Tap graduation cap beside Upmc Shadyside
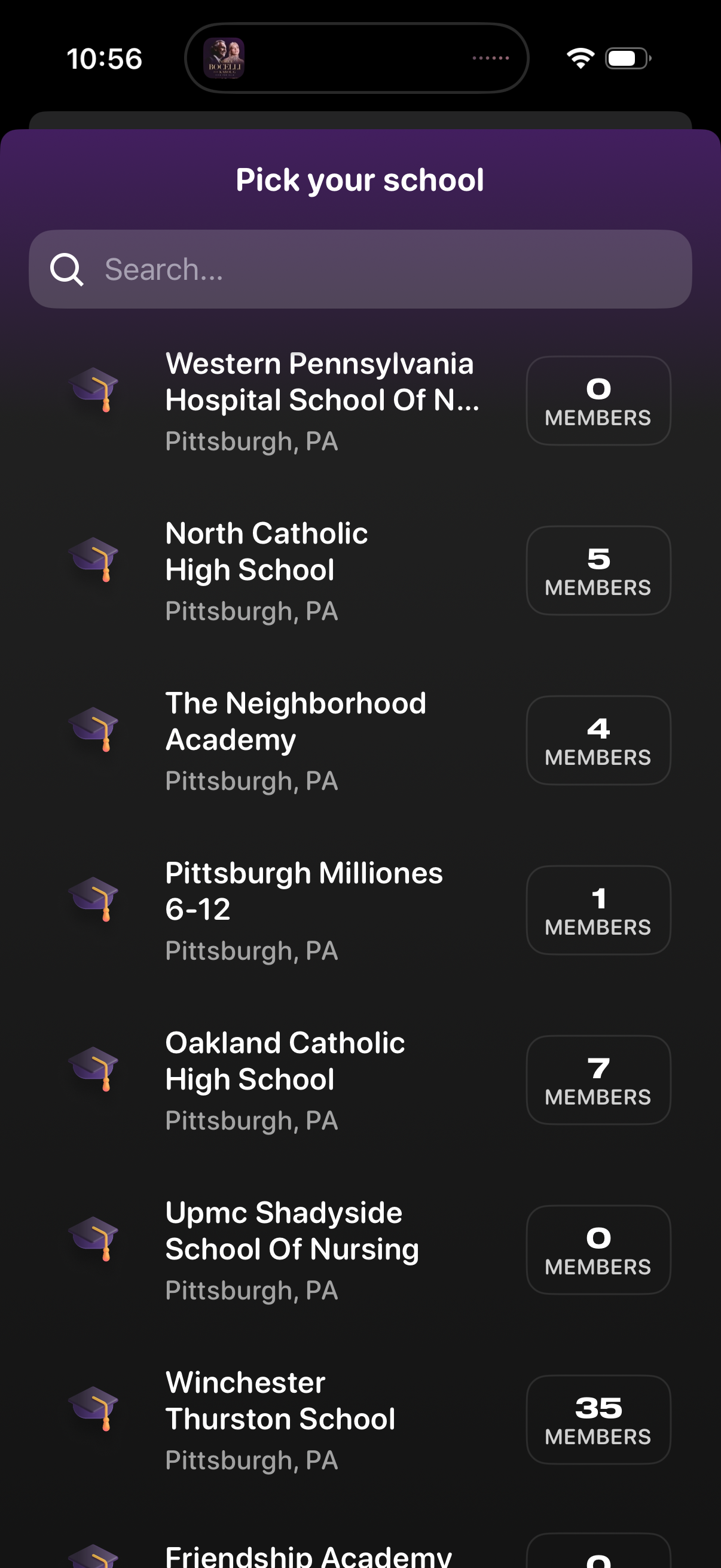The height and width of the screenshot is (1568, 721). pos(94,1238)
